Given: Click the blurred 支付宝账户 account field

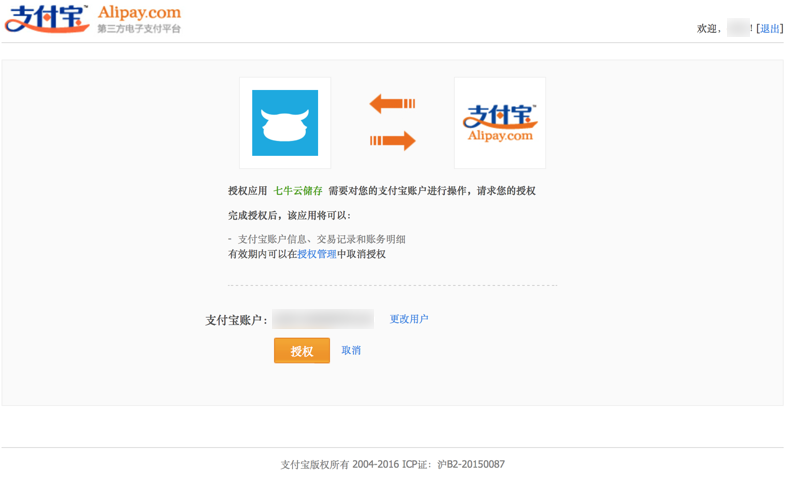Looking at the screenshot, I should tap(323, 319).
